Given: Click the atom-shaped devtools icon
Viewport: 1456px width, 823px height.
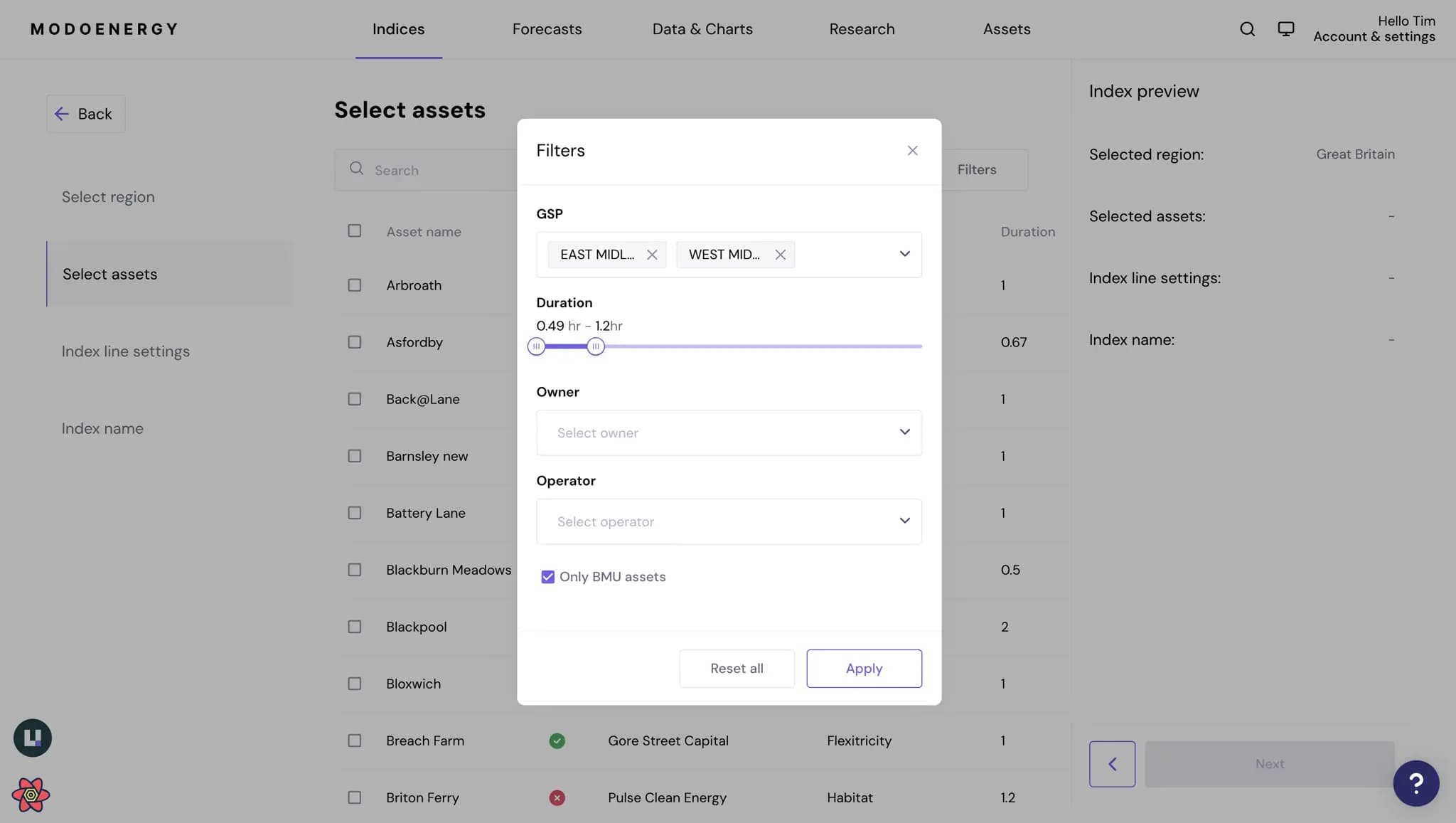Looking at the screenshot, I should (x=31, y=795).
